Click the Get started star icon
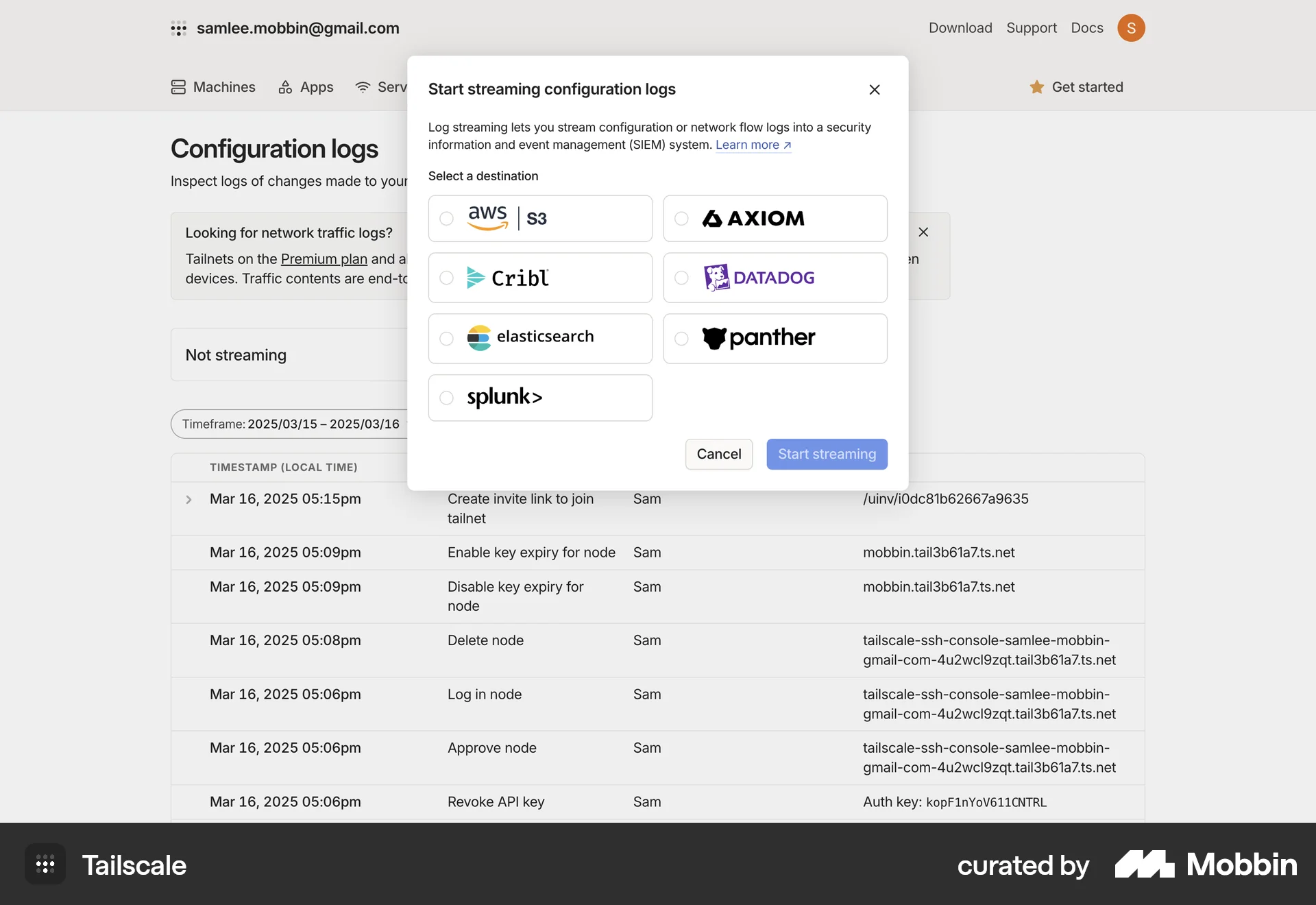 (x=1037, y=87)
